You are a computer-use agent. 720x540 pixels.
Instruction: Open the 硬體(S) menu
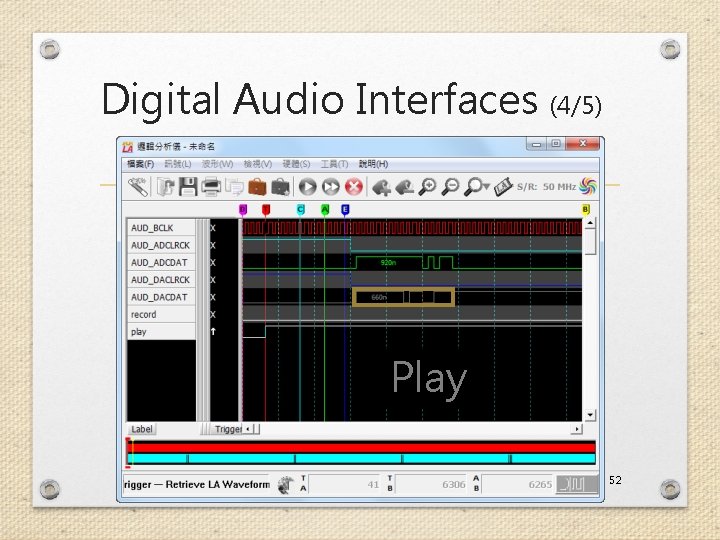pos(296,164)
